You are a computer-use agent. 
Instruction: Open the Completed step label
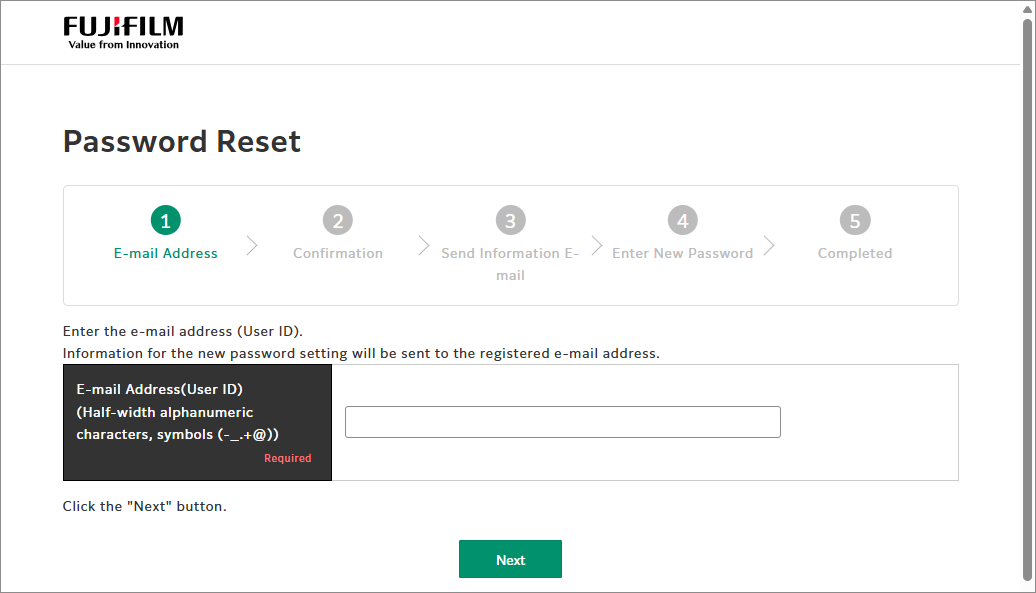click(855, 254)
